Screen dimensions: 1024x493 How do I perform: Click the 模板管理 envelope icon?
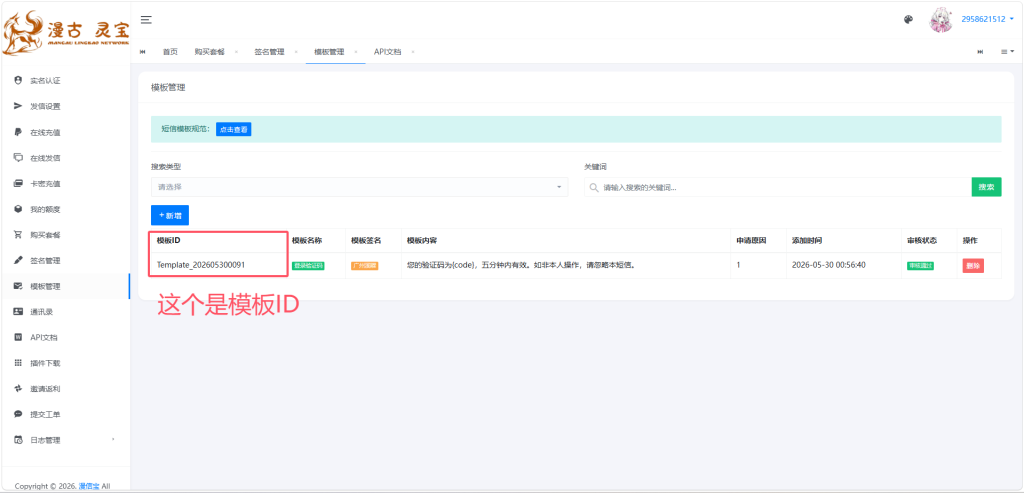18,286
